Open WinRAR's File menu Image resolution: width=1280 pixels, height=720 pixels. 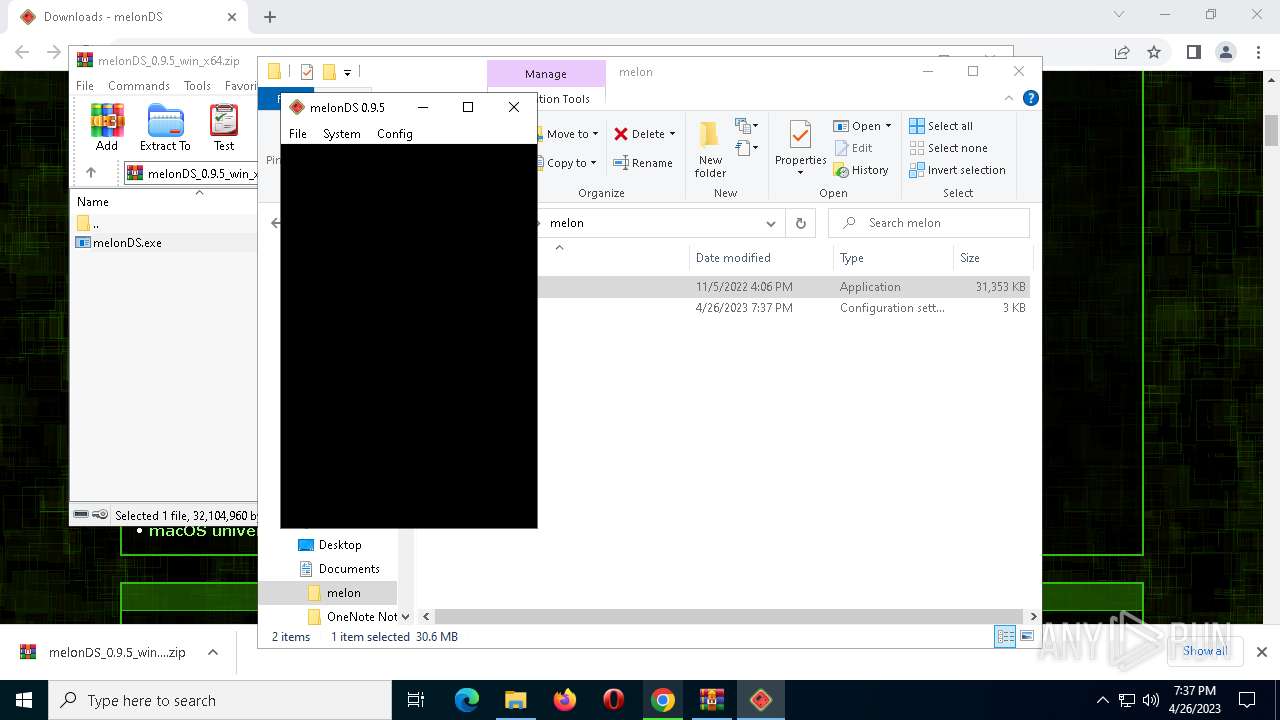click(85, 86)
